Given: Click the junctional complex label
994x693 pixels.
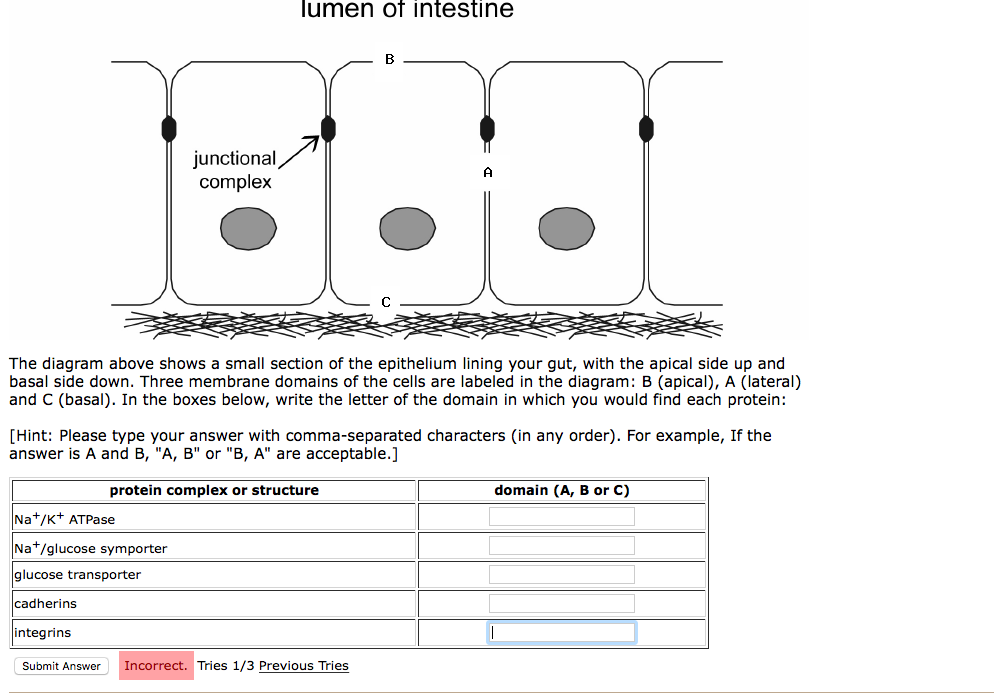Looking at the screenshot, I should click(235, 169).
